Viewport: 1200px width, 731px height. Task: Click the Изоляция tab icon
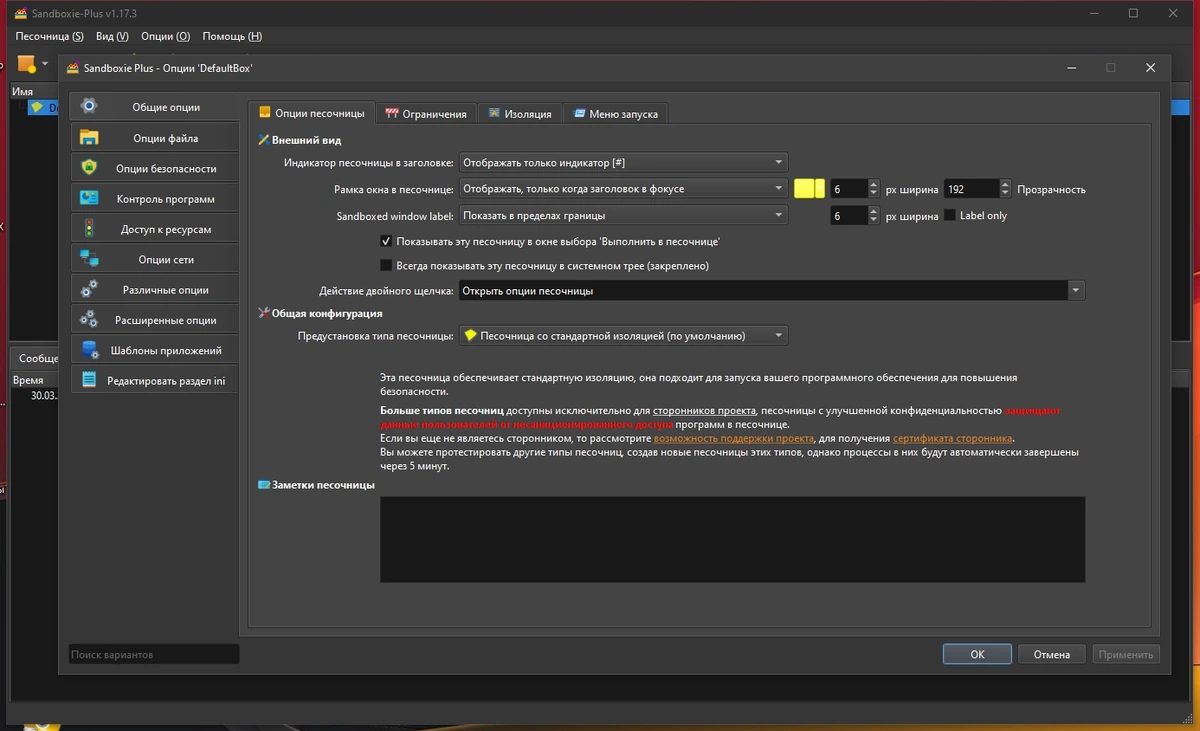pyautogui.click(x=494, y=113)
